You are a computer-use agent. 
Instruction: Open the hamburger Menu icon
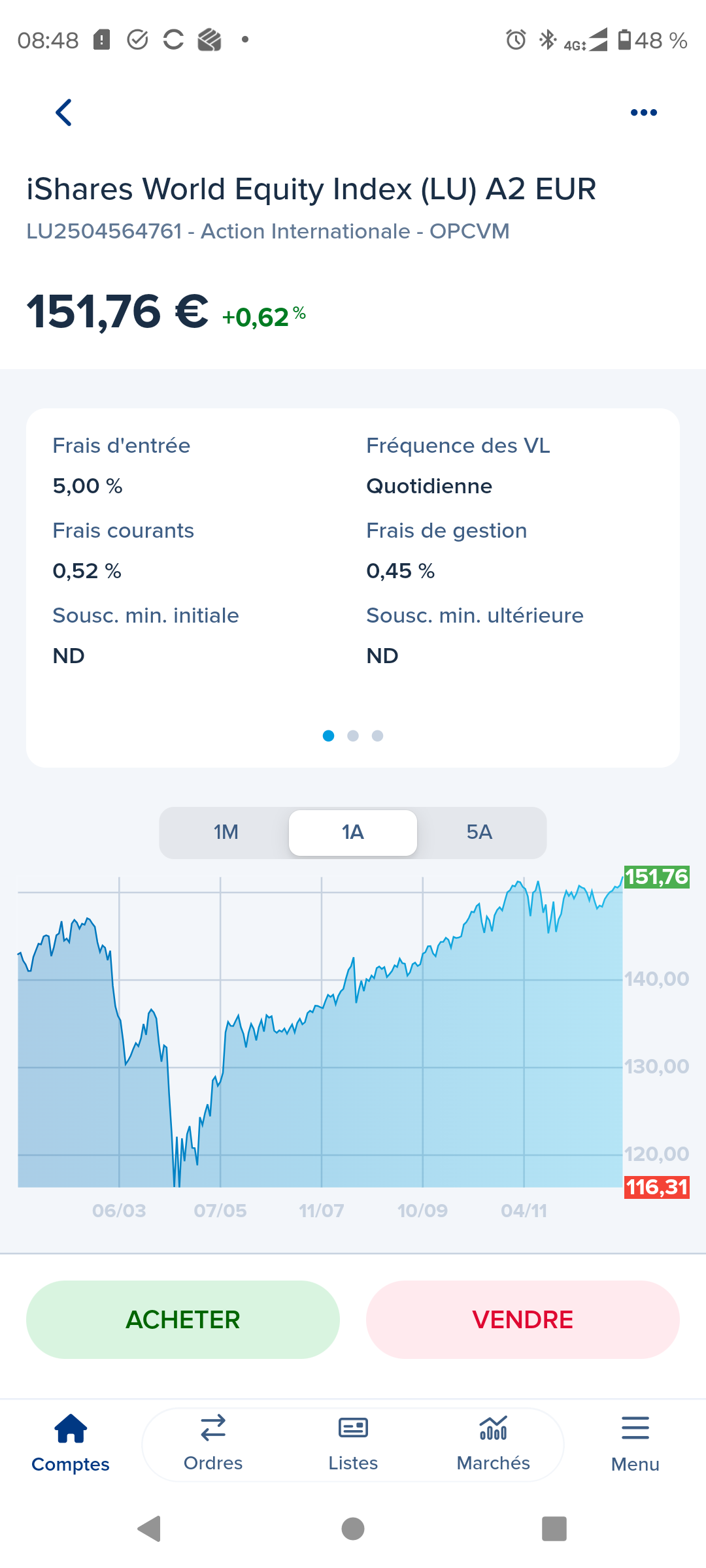pyautogui.click(x=635, y=1429)
